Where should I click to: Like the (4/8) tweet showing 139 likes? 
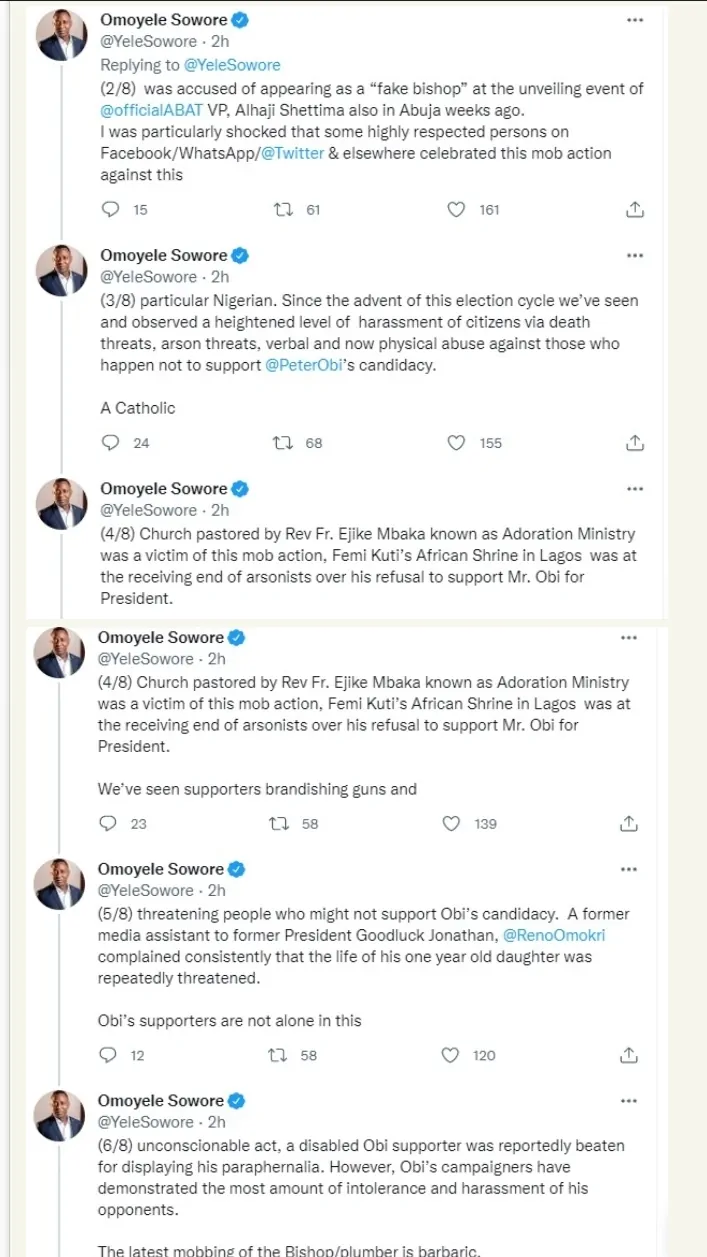[452, 824]
